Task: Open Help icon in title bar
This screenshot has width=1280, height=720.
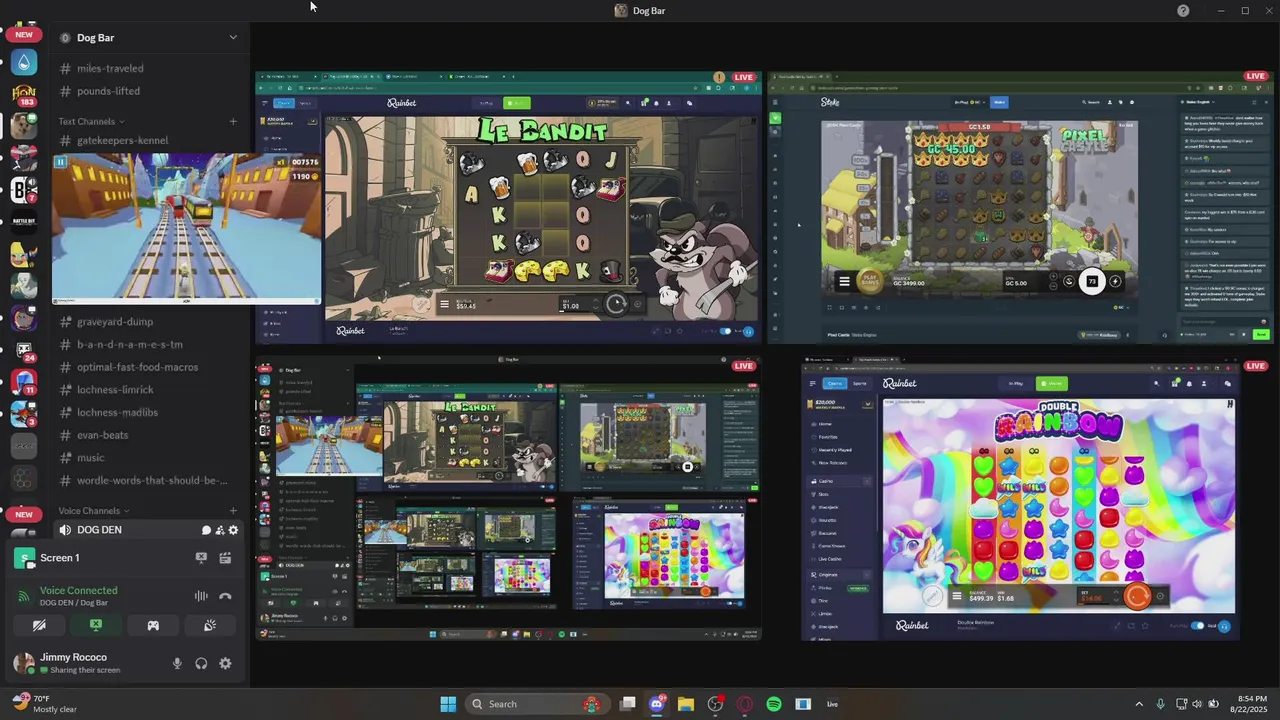Action: pos(1183,10)
